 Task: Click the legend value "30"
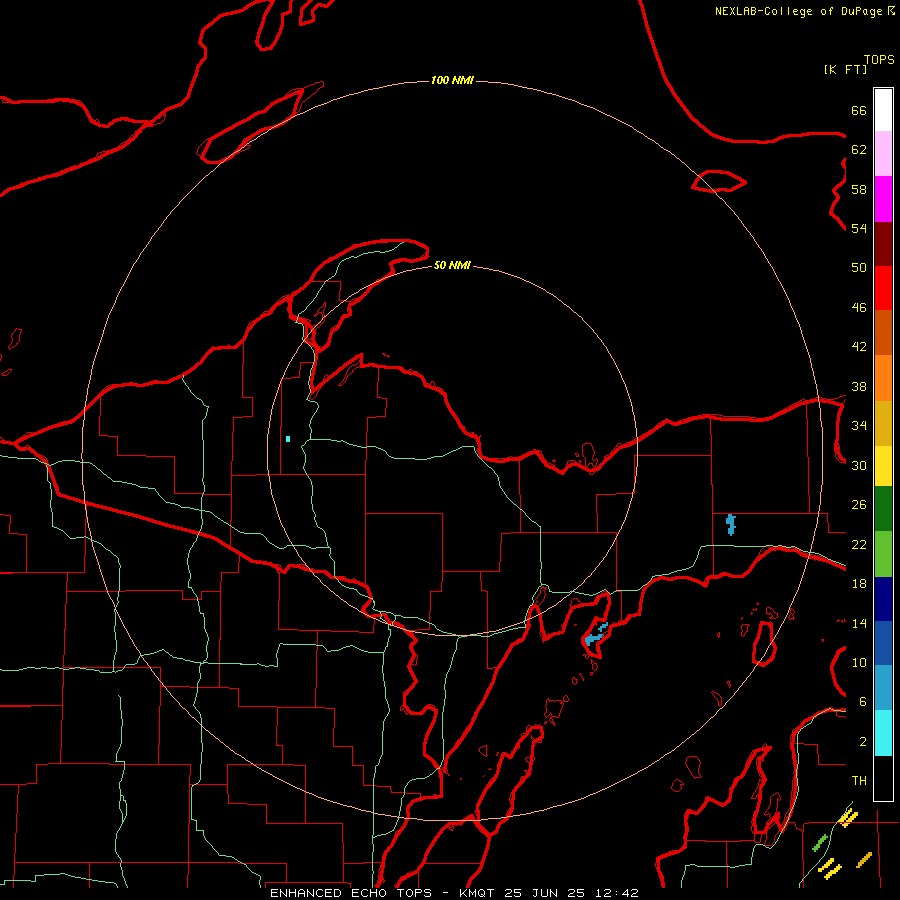pos(859,465)
